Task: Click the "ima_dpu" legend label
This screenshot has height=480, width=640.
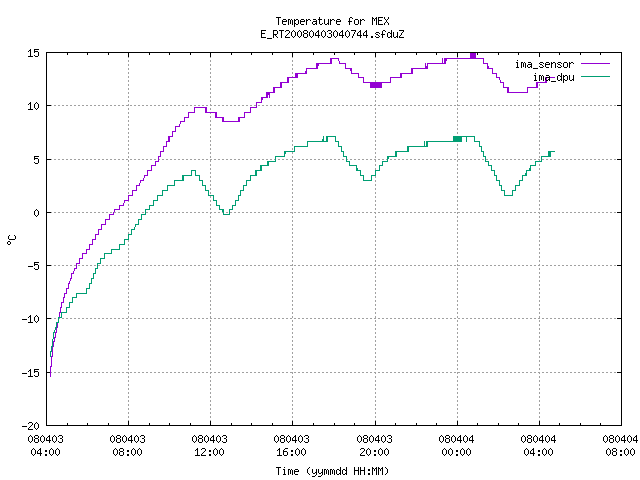Action: point(553,77)
